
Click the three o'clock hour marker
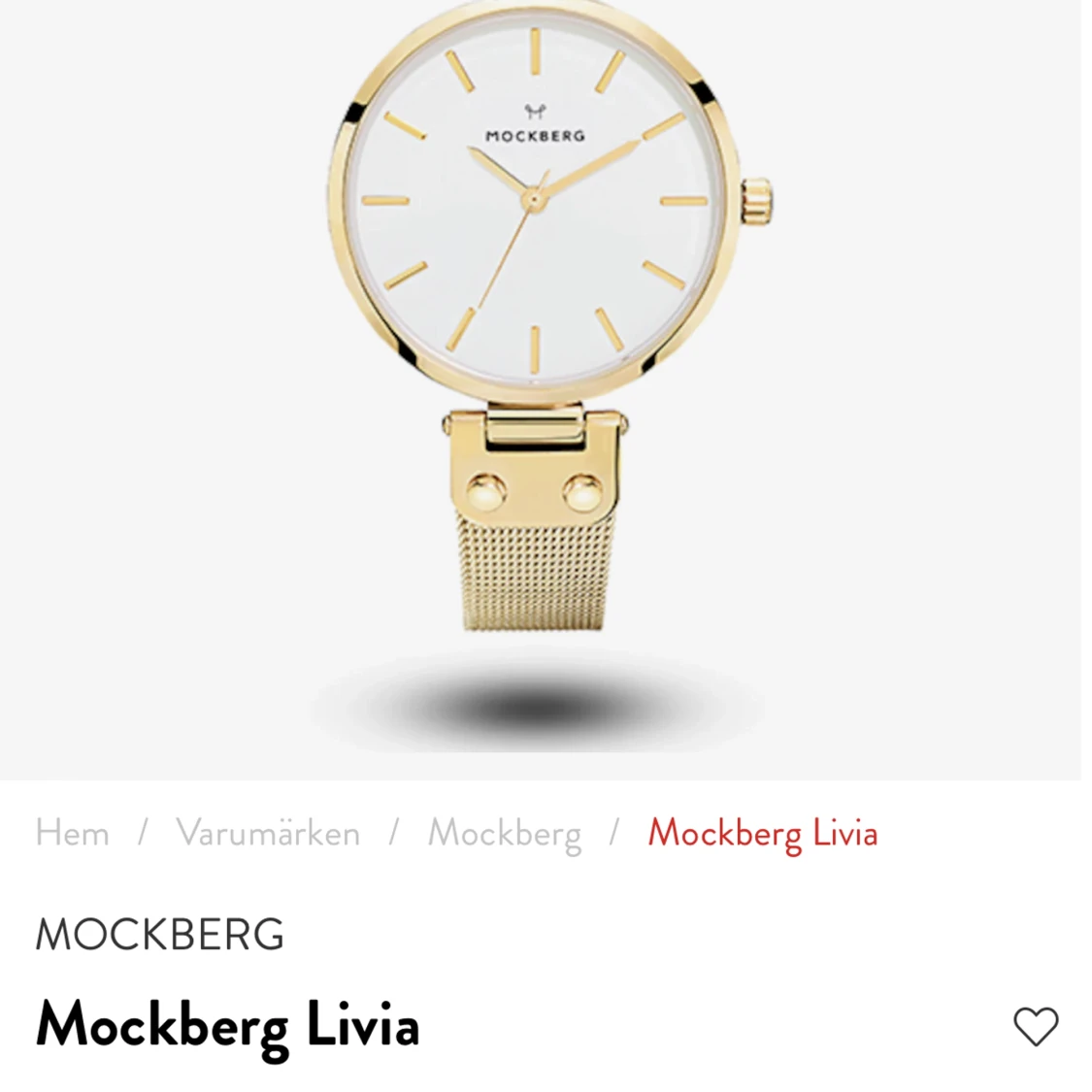pos(683,201)
